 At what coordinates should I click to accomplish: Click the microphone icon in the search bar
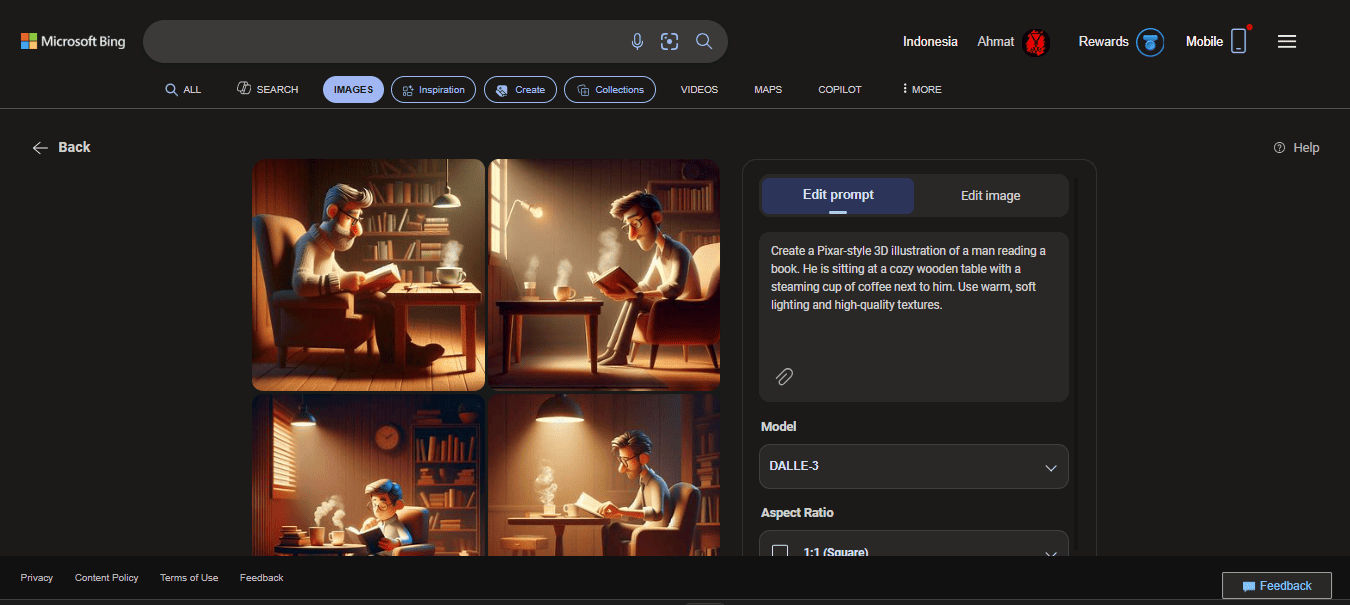pos(637,41)
